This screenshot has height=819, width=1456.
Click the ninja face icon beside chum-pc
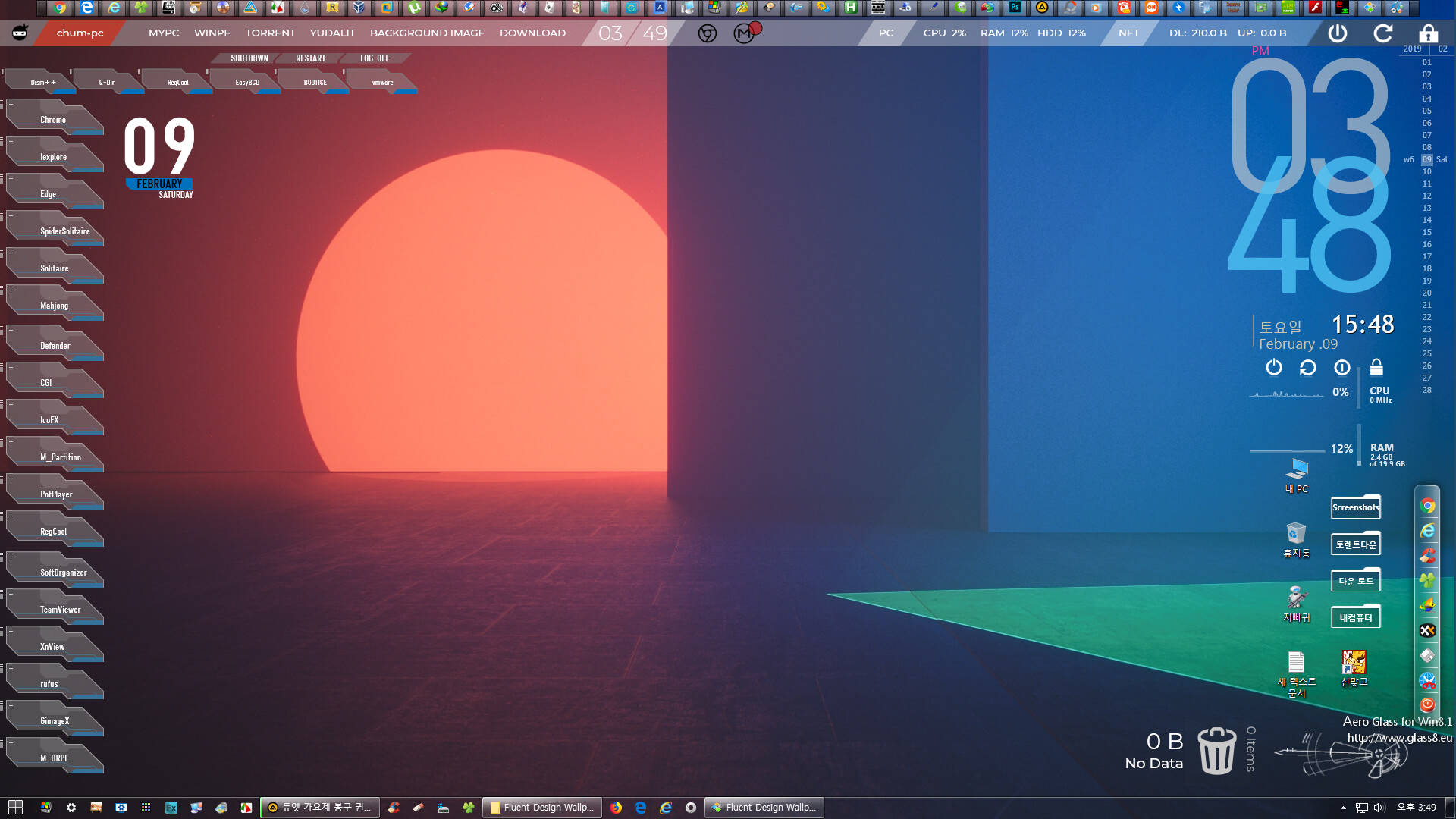click(x=20, y=33)
